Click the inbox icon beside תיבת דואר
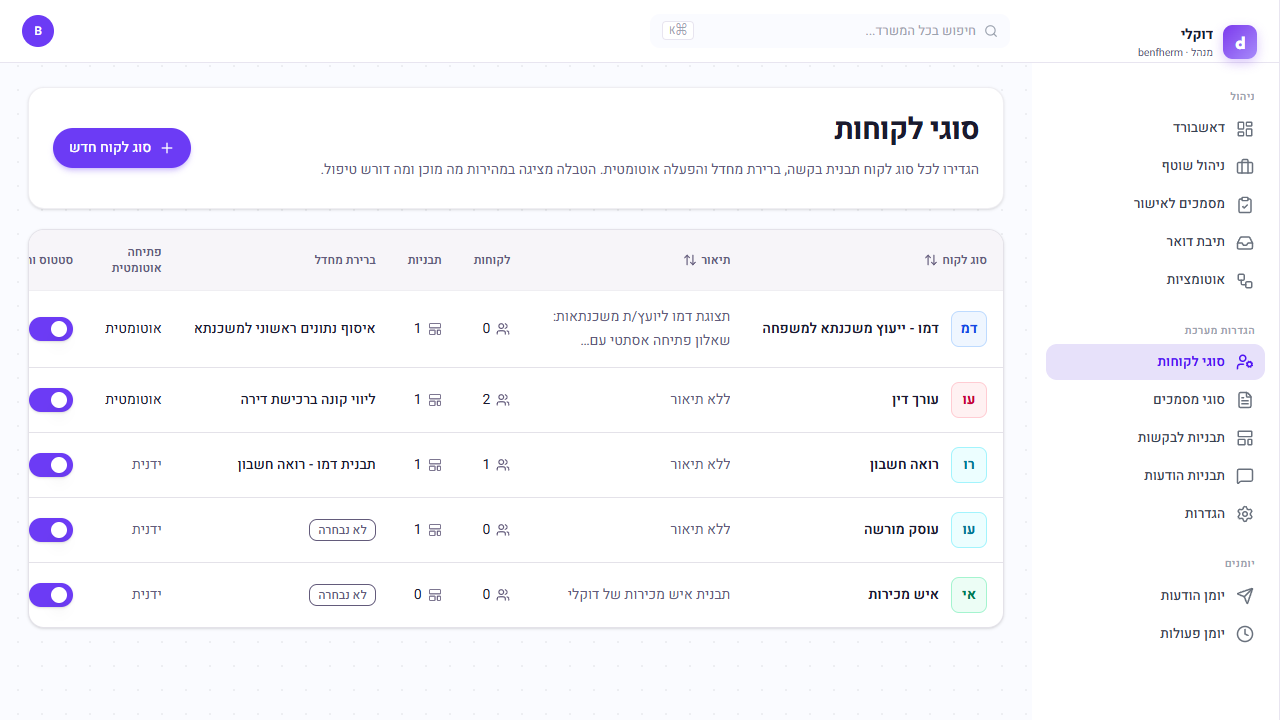 (x=1245, y=242)
